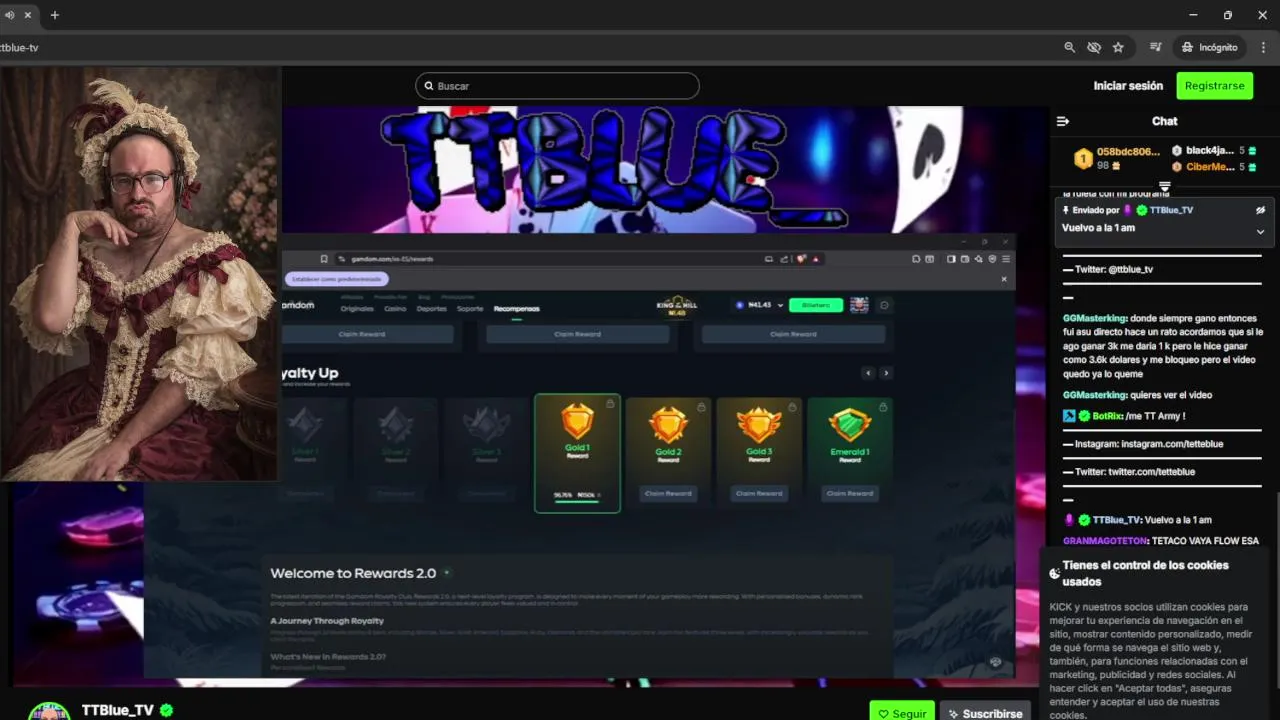Click the gold rank 1 hexagon badge

(x=1082, y=159)
